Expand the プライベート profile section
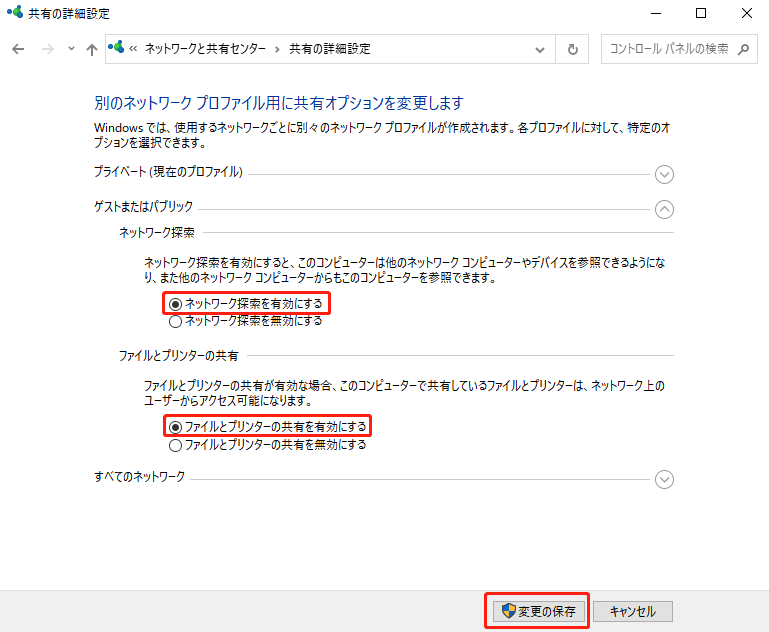 click(x=664, y=175)
